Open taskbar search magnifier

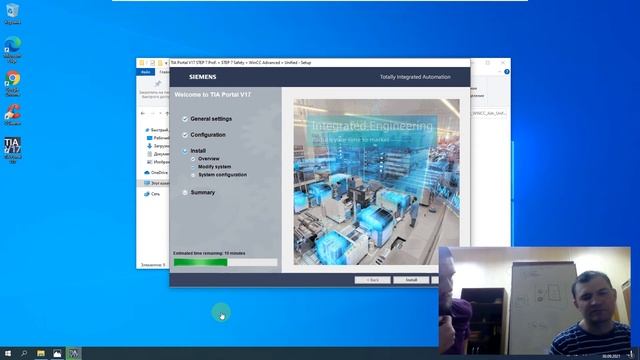tap(24, 353)
